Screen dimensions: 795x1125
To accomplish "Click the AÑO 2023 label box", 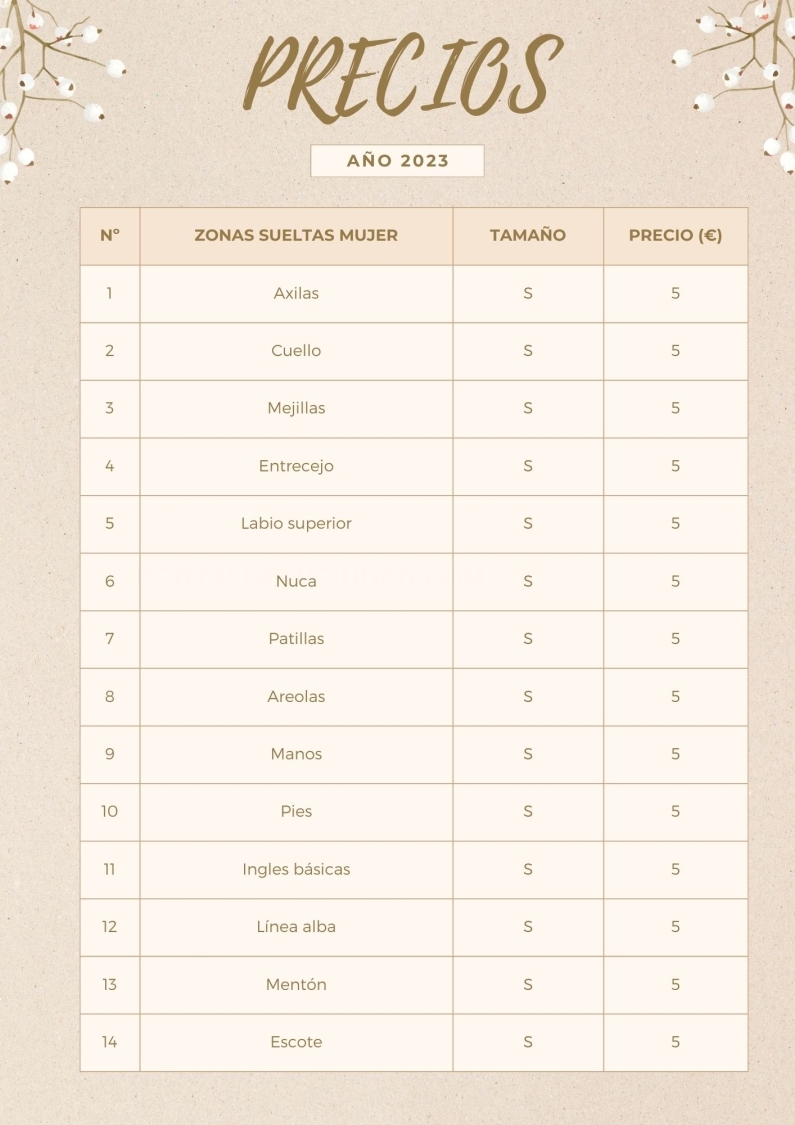I will click(397, 161).
